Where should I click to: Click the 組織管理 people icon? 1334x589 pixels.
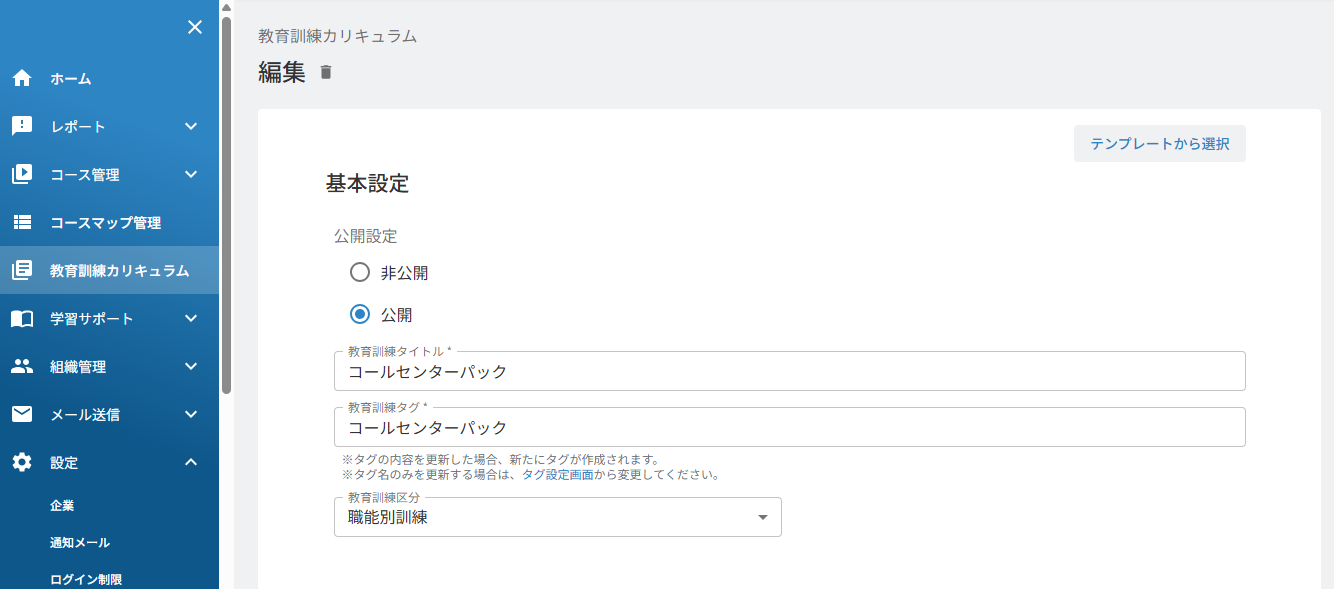tap(22, 367)
